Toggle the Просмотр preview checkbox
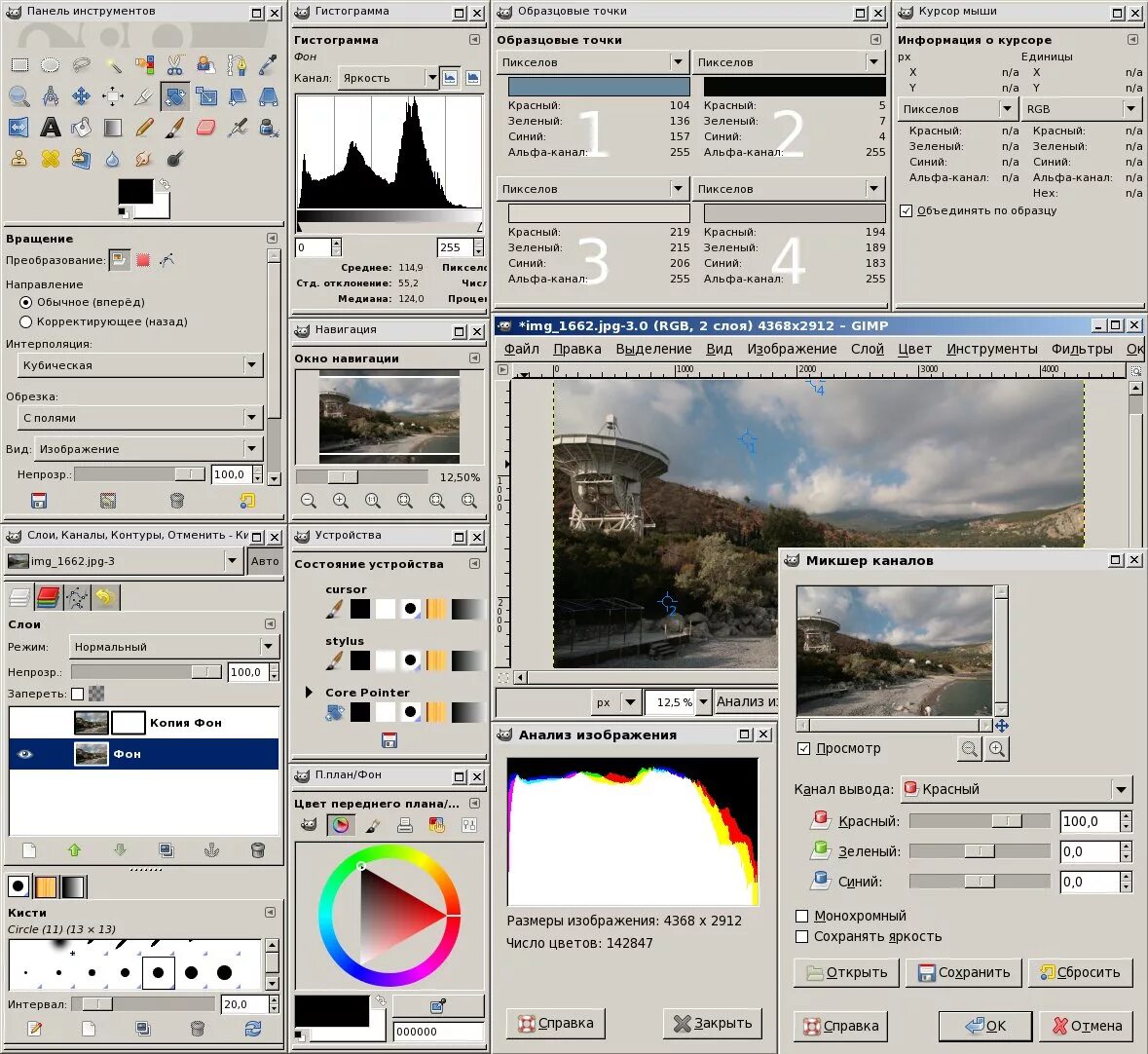 click(x=803, y=748)
